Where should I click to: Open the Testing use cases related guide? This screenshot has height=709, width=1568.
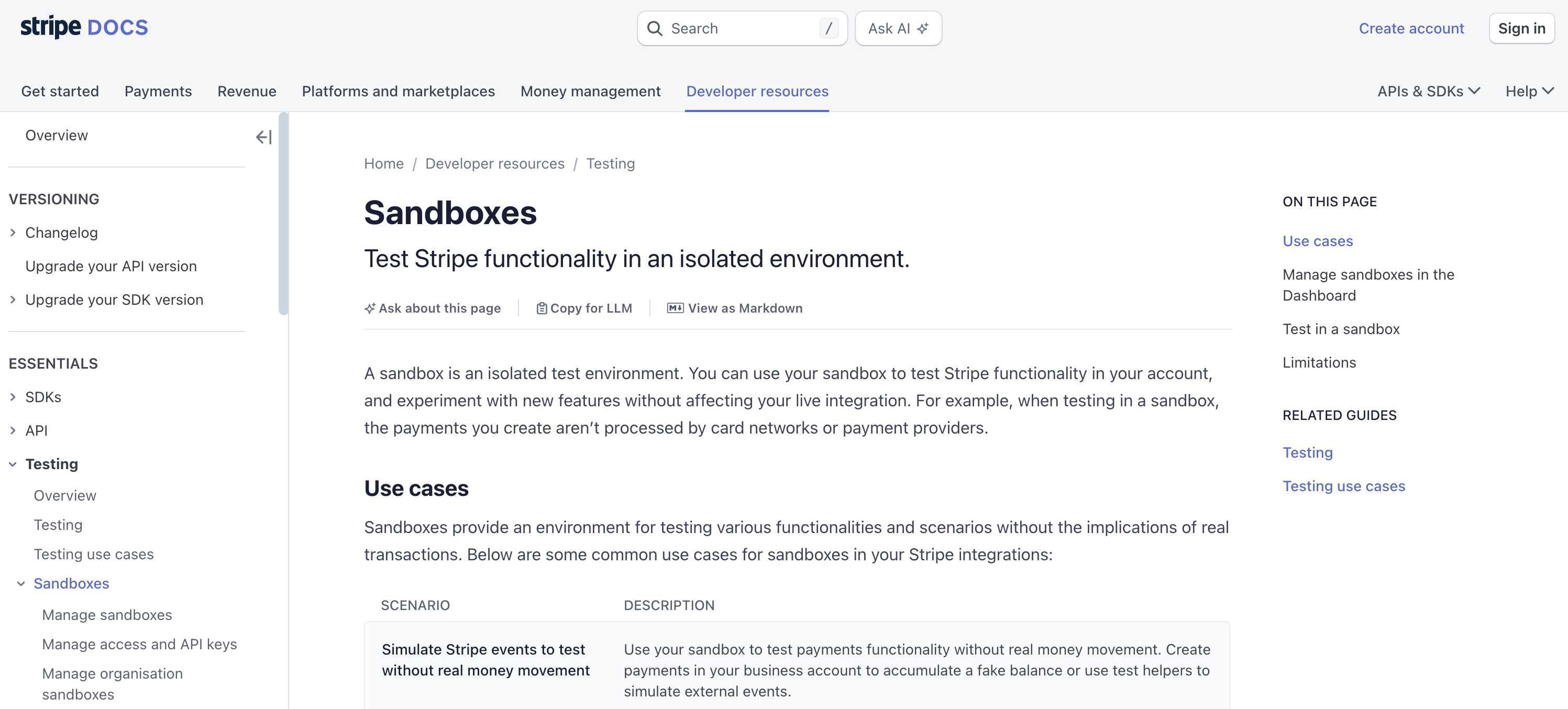point(1344,485)
